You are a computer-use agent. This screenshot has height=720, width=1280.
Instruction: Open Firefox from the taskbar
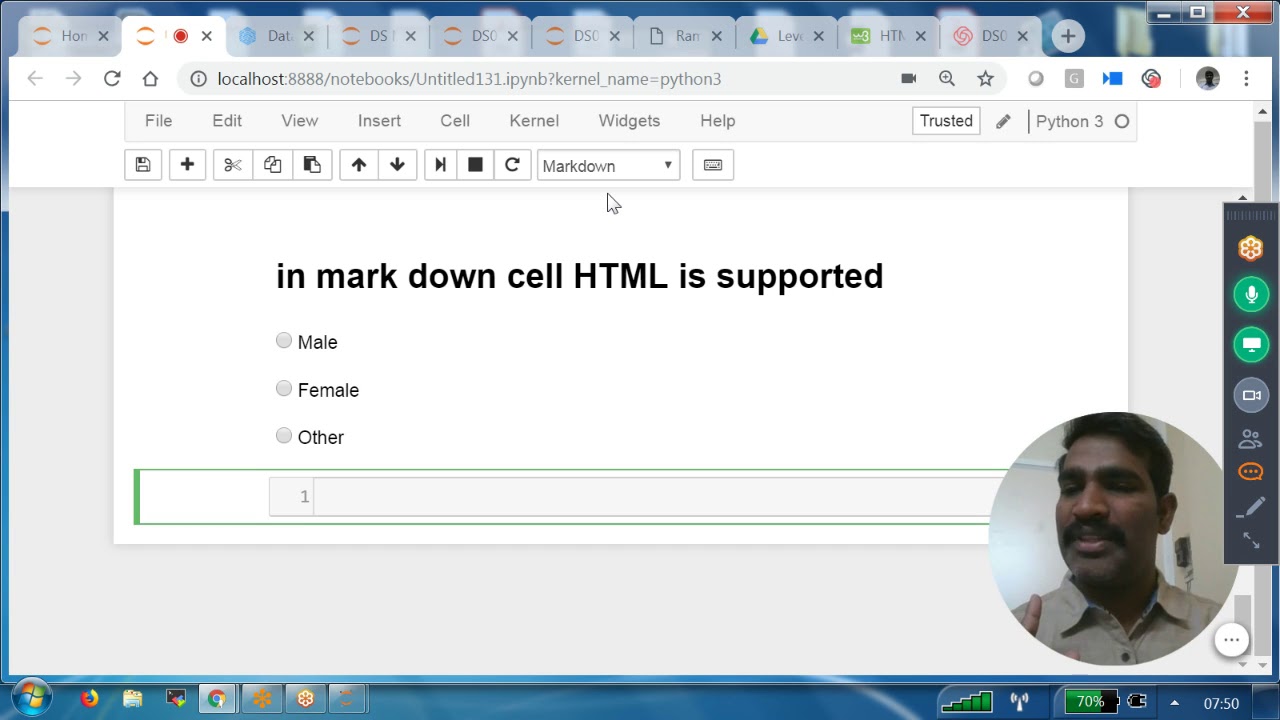tap(89, 699)
